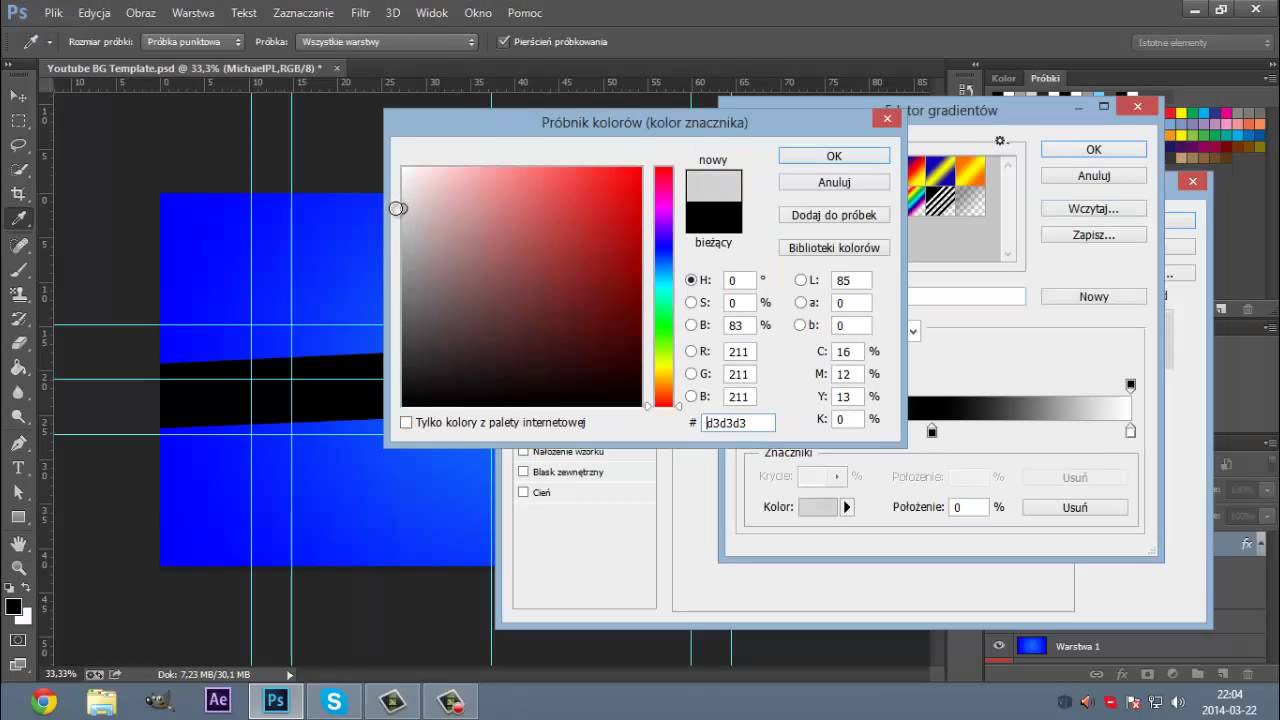Select the Rectangular Marquee tool
Image resolution: width=1280 pixels, height=720 pixels.
tap(18, 121)
